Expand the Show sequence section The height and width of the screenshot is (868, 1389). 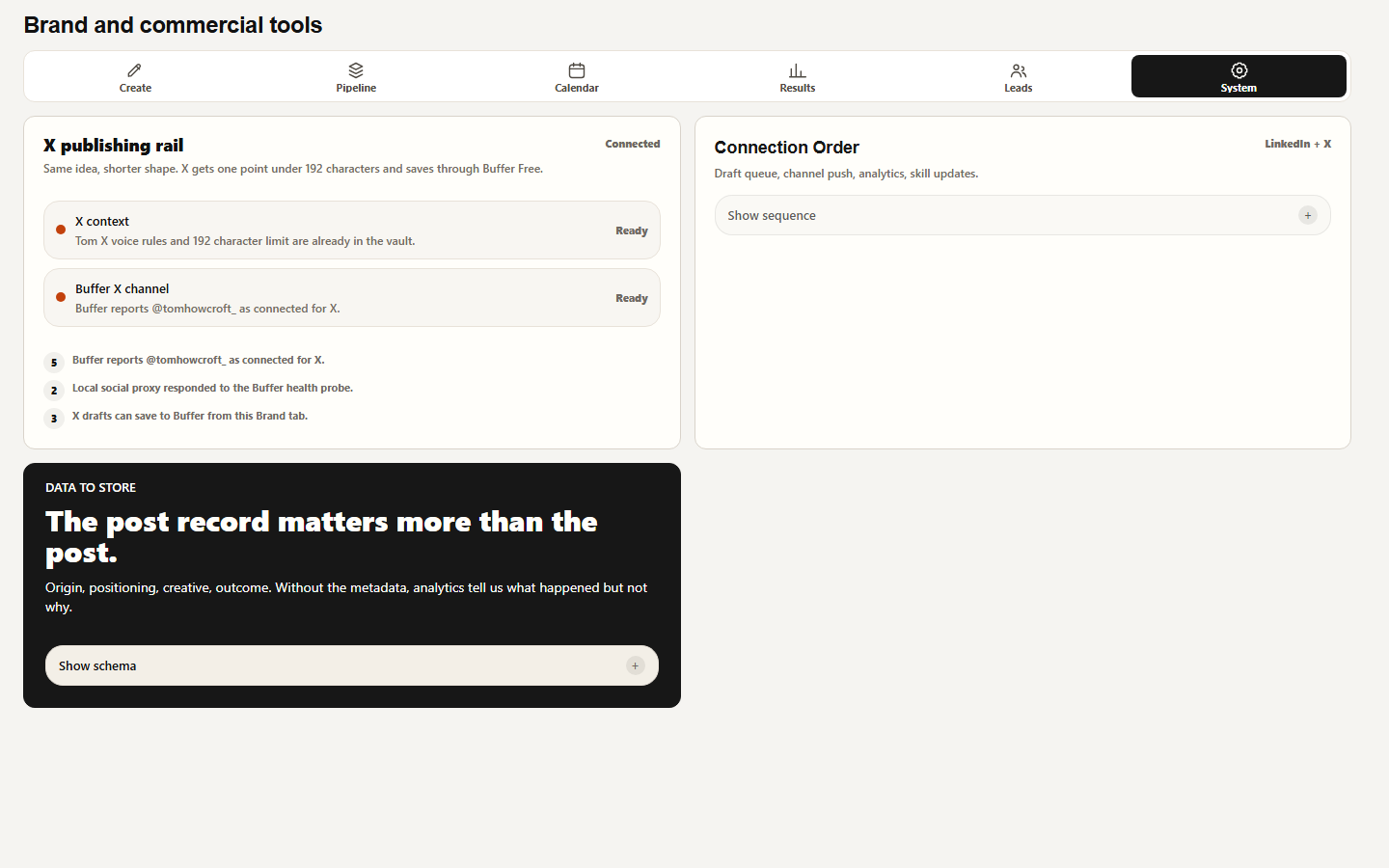[1022, 215]
